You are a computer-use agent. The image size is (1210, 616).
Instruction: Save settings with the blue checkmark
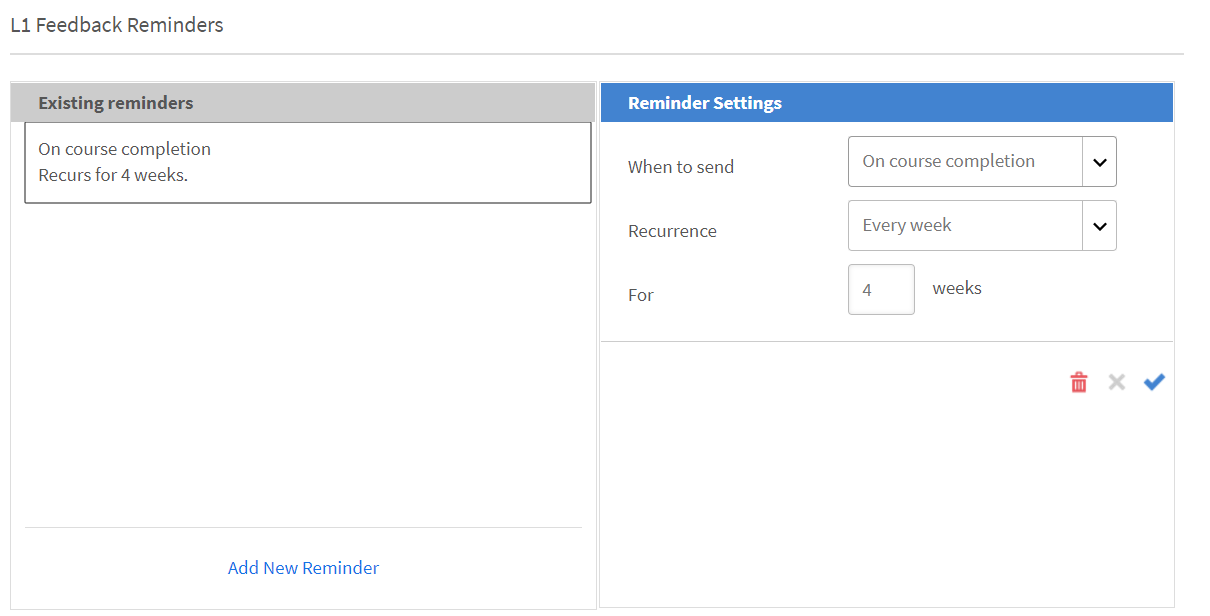(x=1154, y=382)
